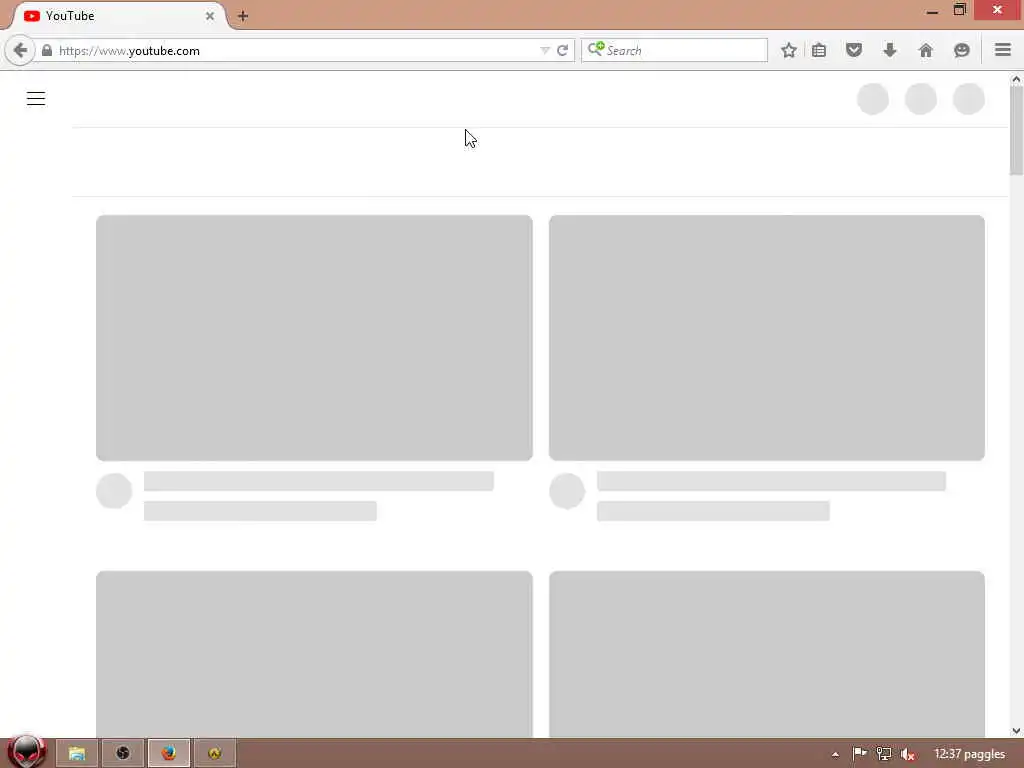This screenshot has width=1024, height=768.
Task: Open a new tab with plus button
Action: pyautogui.click(x=243, y=16)
